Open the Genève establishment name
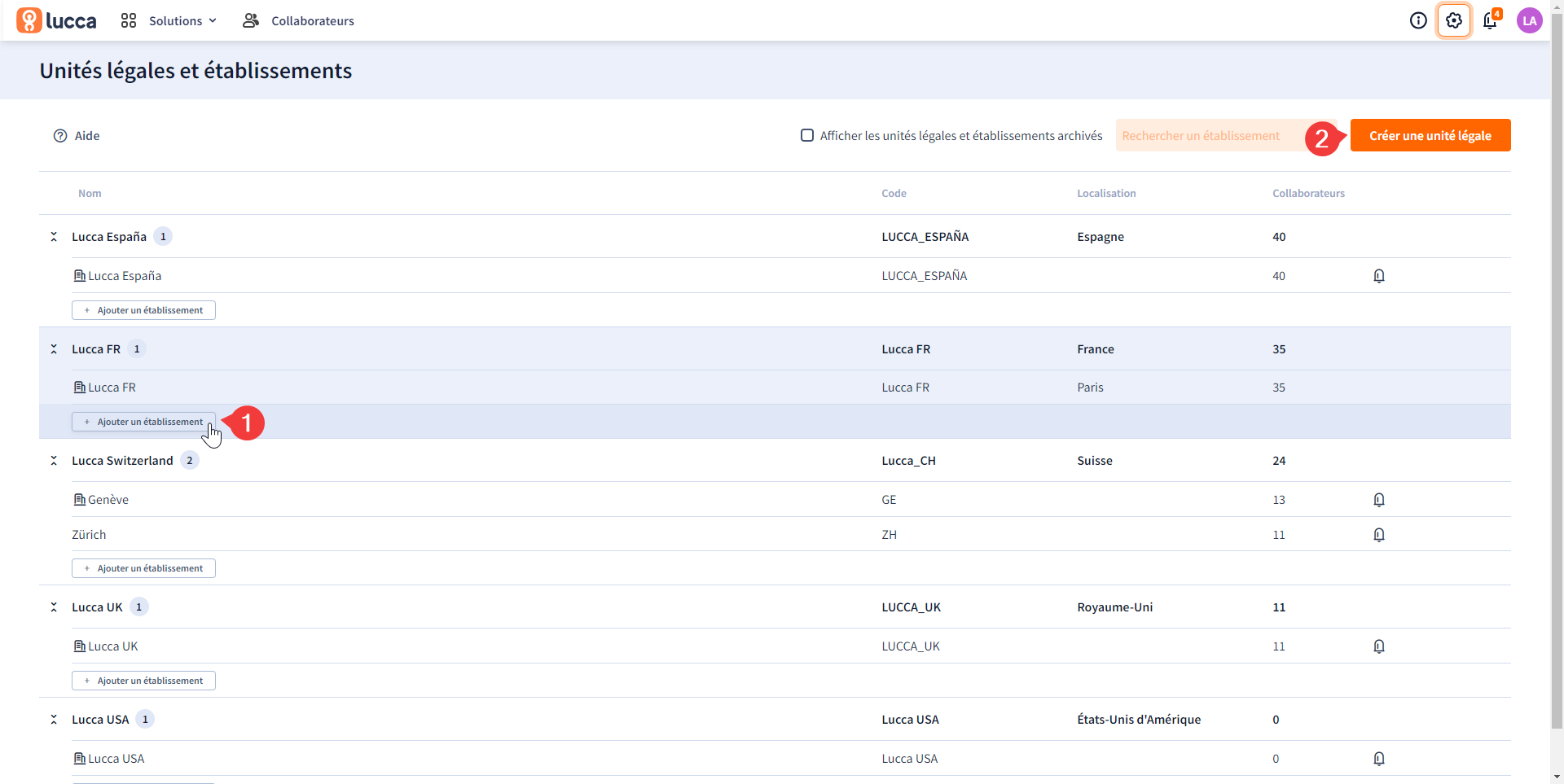 tap(108, 500)
